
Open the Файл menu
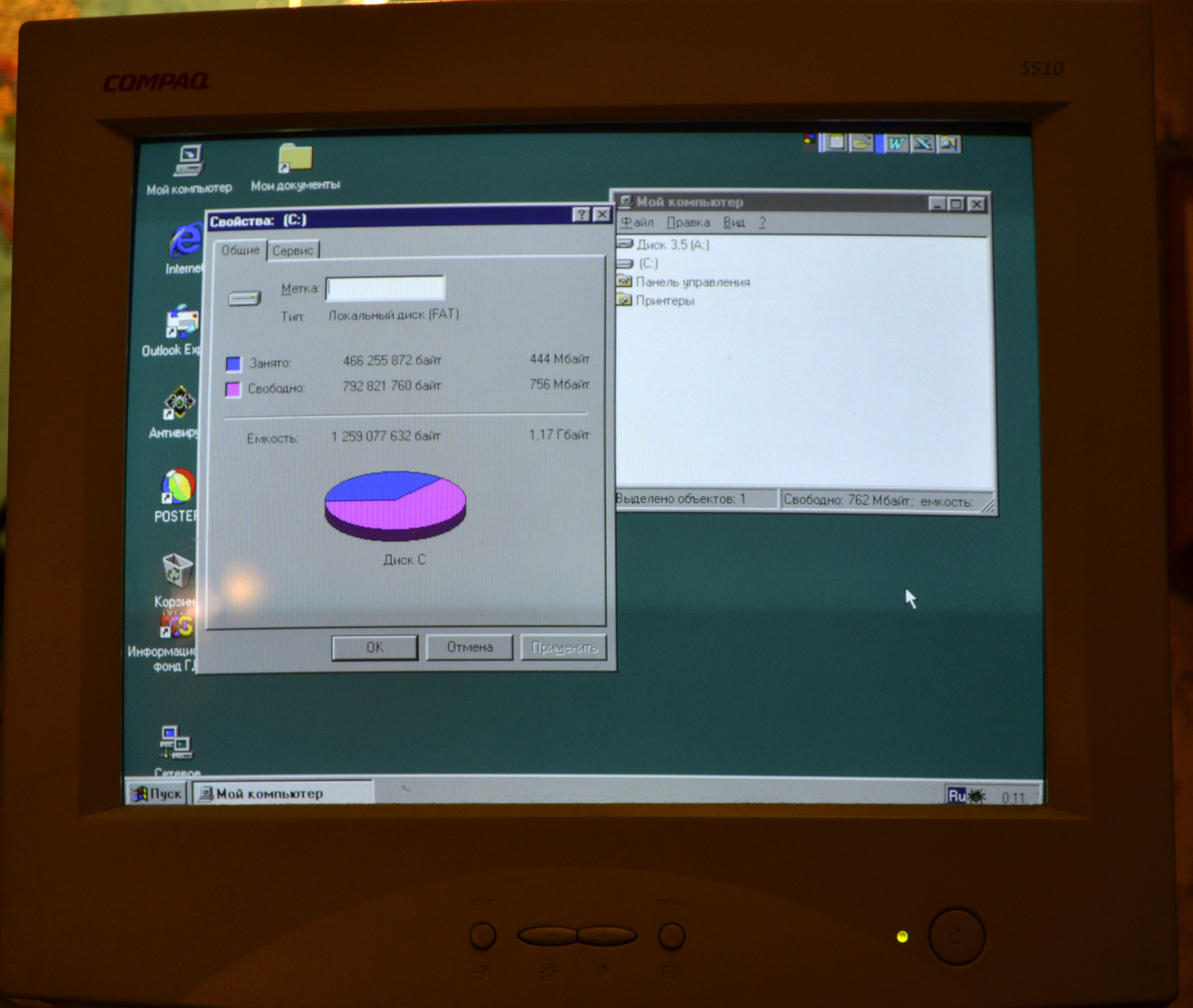pyautogui.click(x=636, y=222)
